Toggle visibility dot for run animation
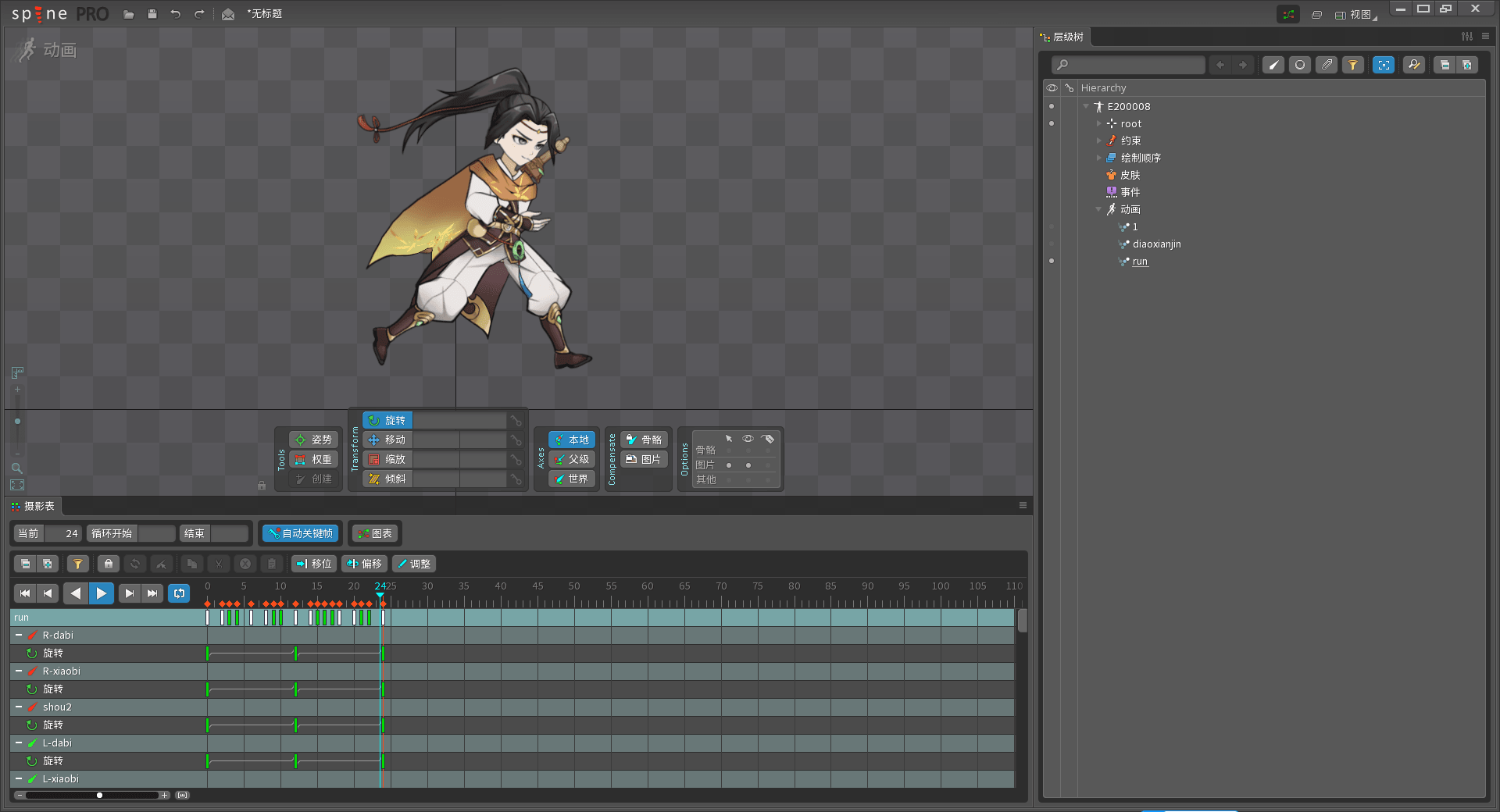 (x=1052, y=261)
